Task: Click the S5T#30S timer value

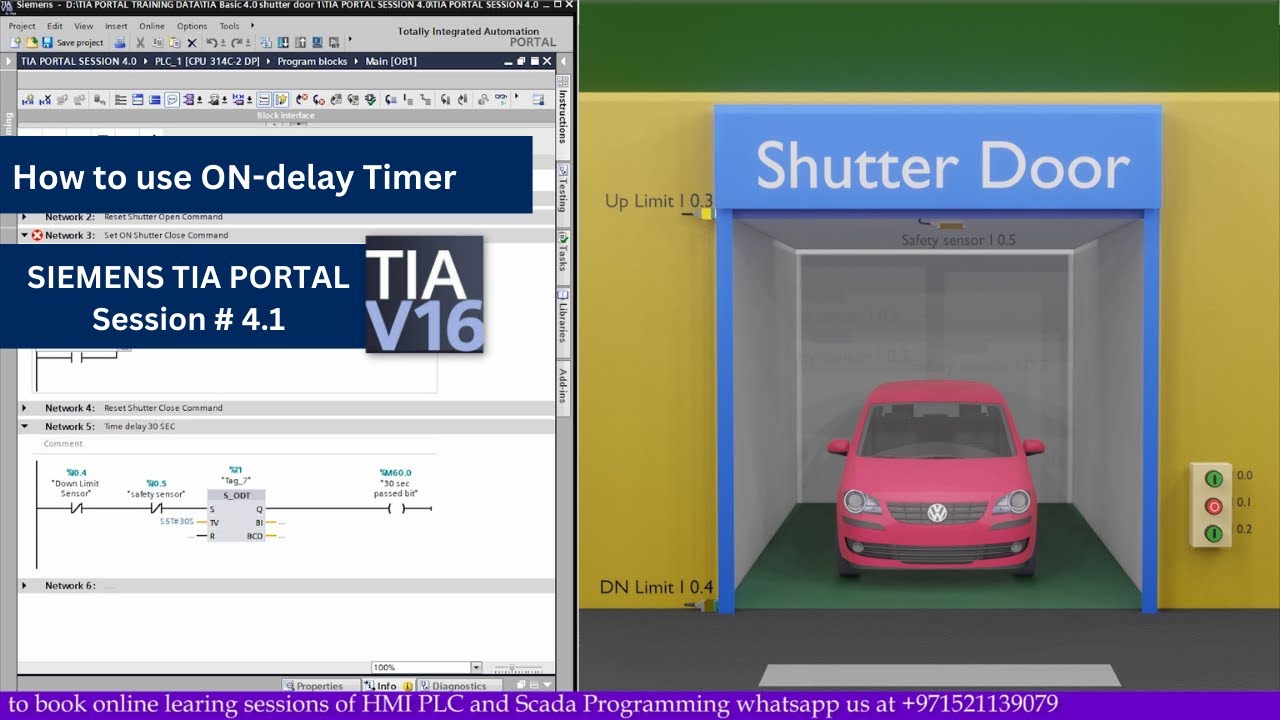Action: point(177,522)
